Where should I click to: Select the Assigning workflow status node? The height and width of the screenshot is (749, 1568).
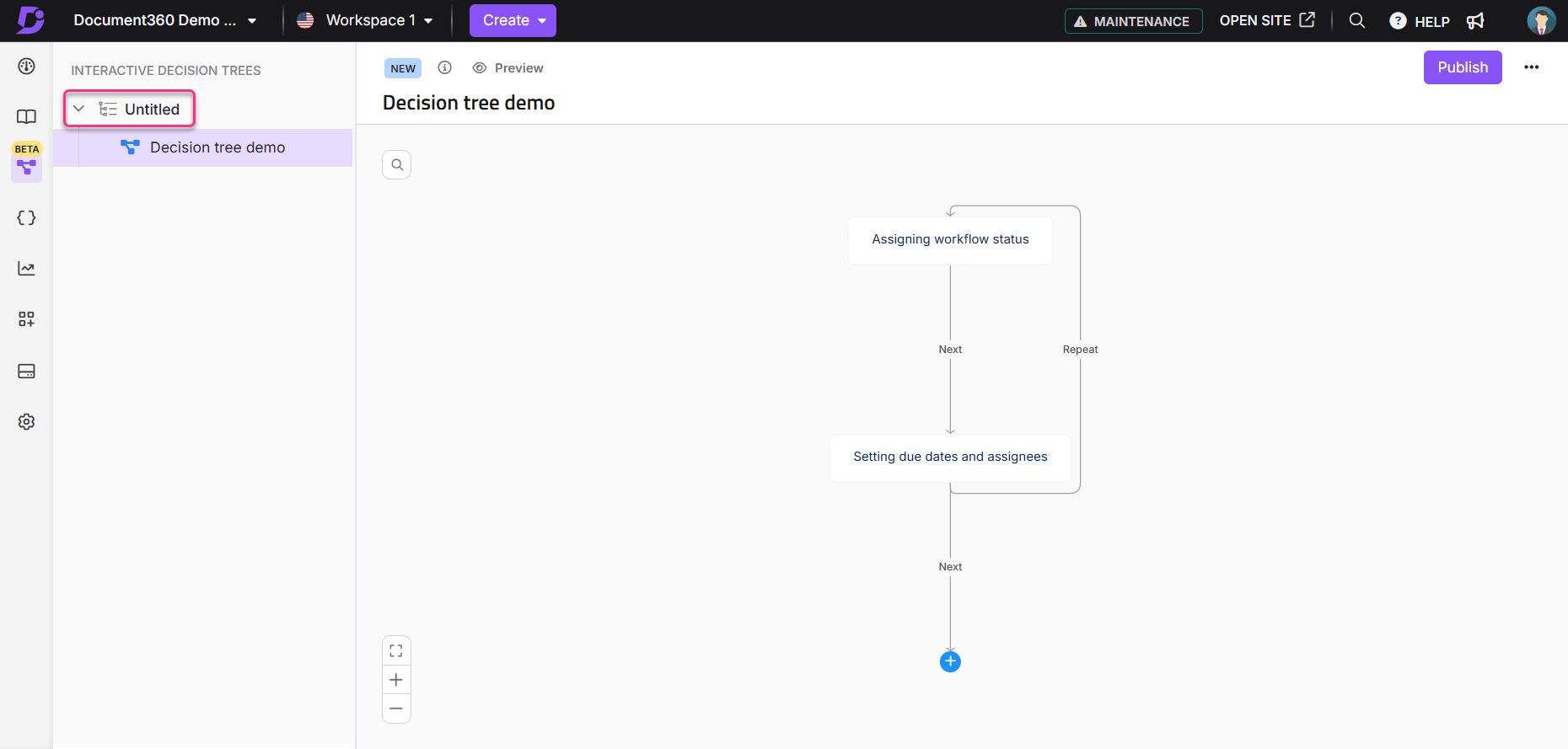[950, 240]
